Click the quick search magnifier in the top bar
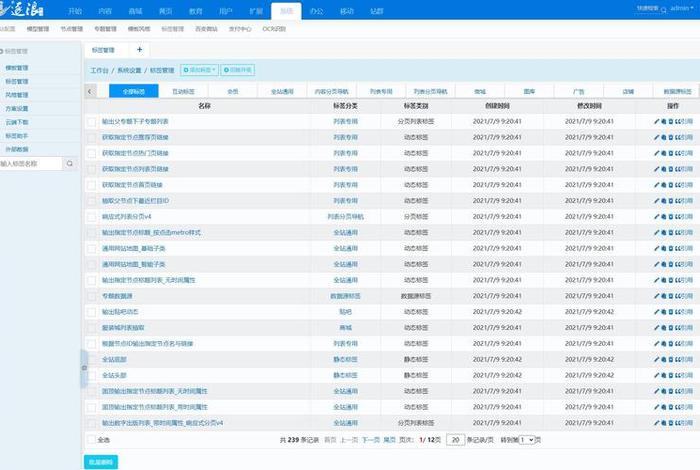Image resolution: width=700 pixels, height=470 pixels. pos(664,10)
